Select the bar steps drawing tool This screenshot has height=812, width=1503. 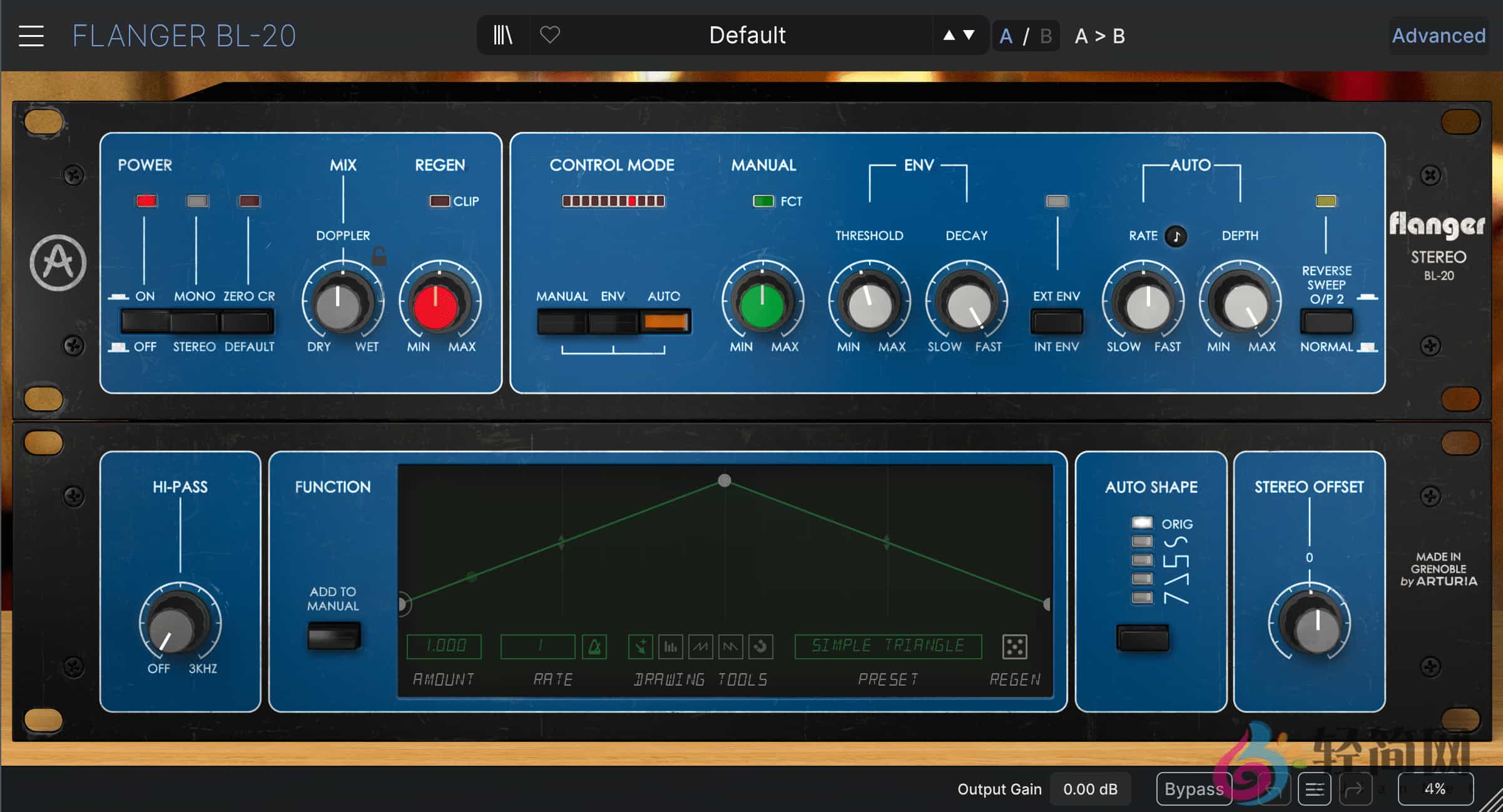(x=670, y=646)
